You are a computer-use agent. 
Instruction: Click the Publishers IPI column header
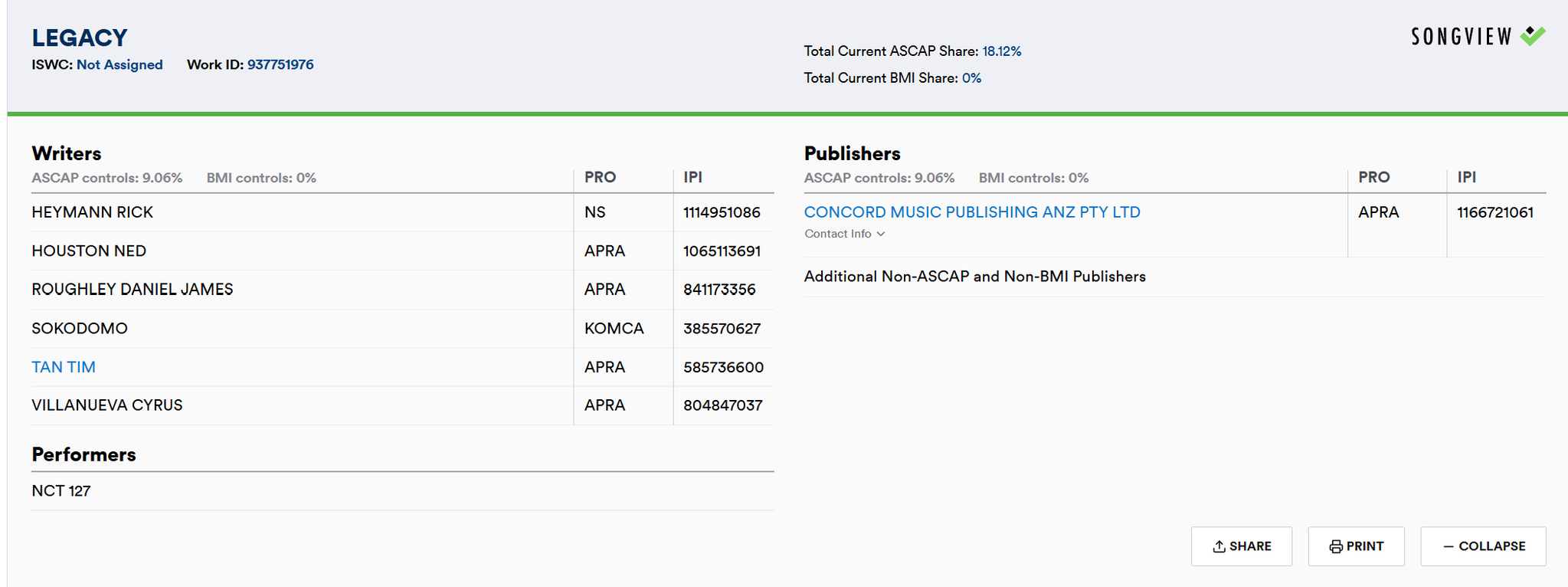point(1466,177)
